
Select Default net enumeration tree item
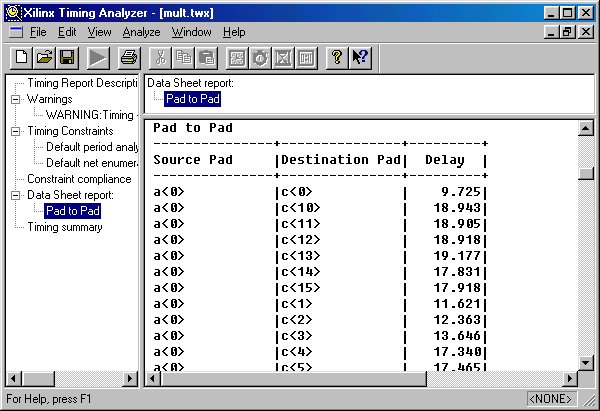[x=91, y=163]
